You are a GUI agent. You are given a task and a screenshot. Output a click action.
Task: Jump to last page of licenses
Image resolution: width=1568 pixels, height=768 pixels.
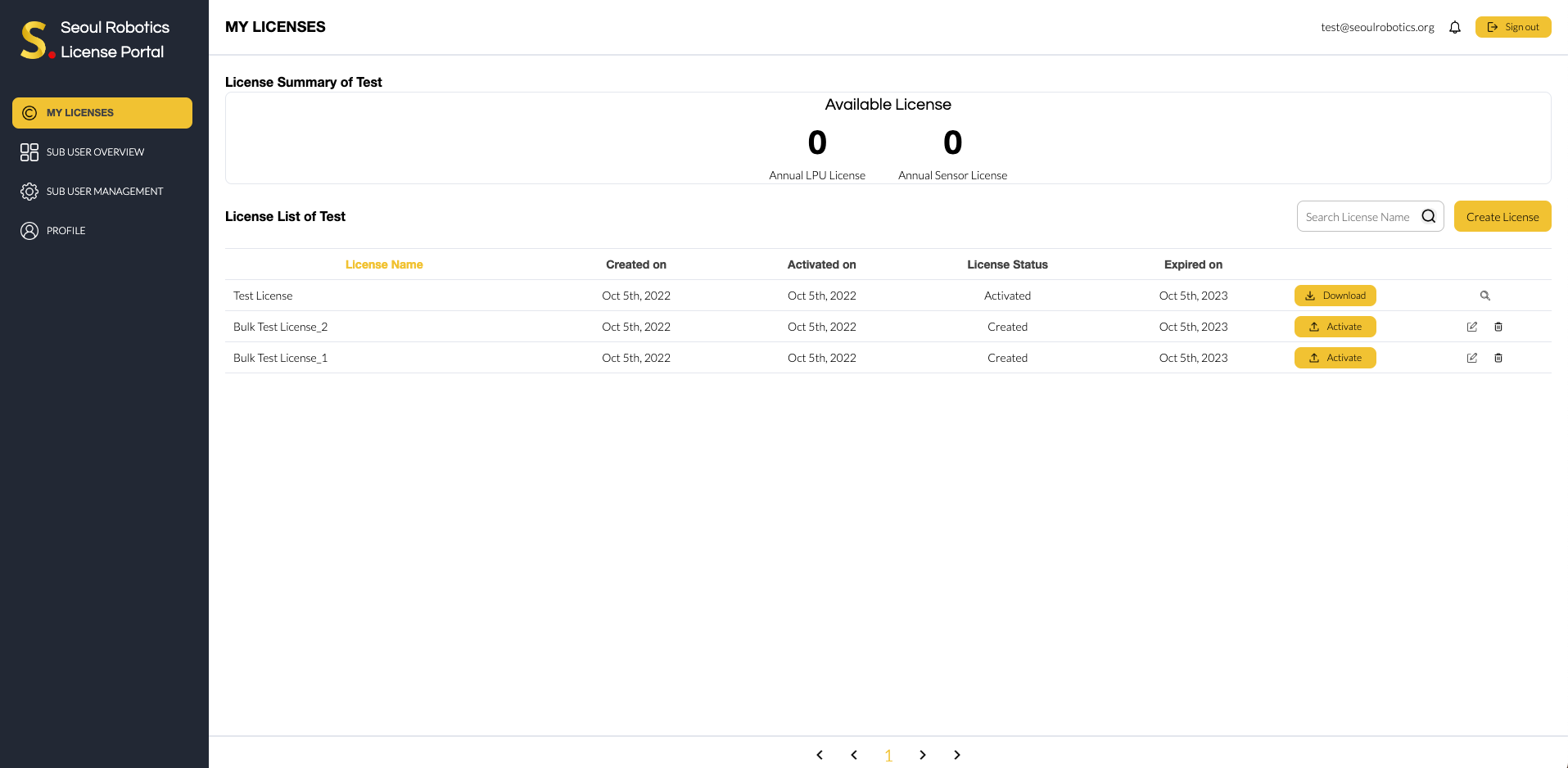(x=957, y=755)
